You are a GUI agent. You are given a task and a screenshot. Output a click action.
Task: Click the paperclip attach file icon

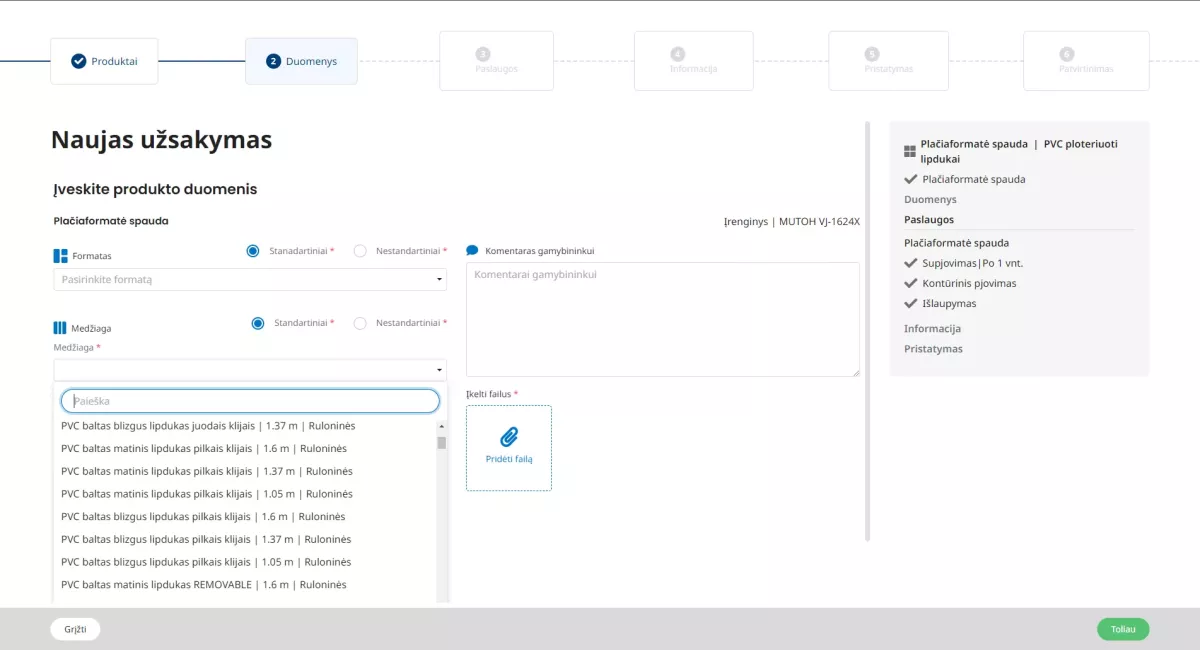click(x=509, y=437)
